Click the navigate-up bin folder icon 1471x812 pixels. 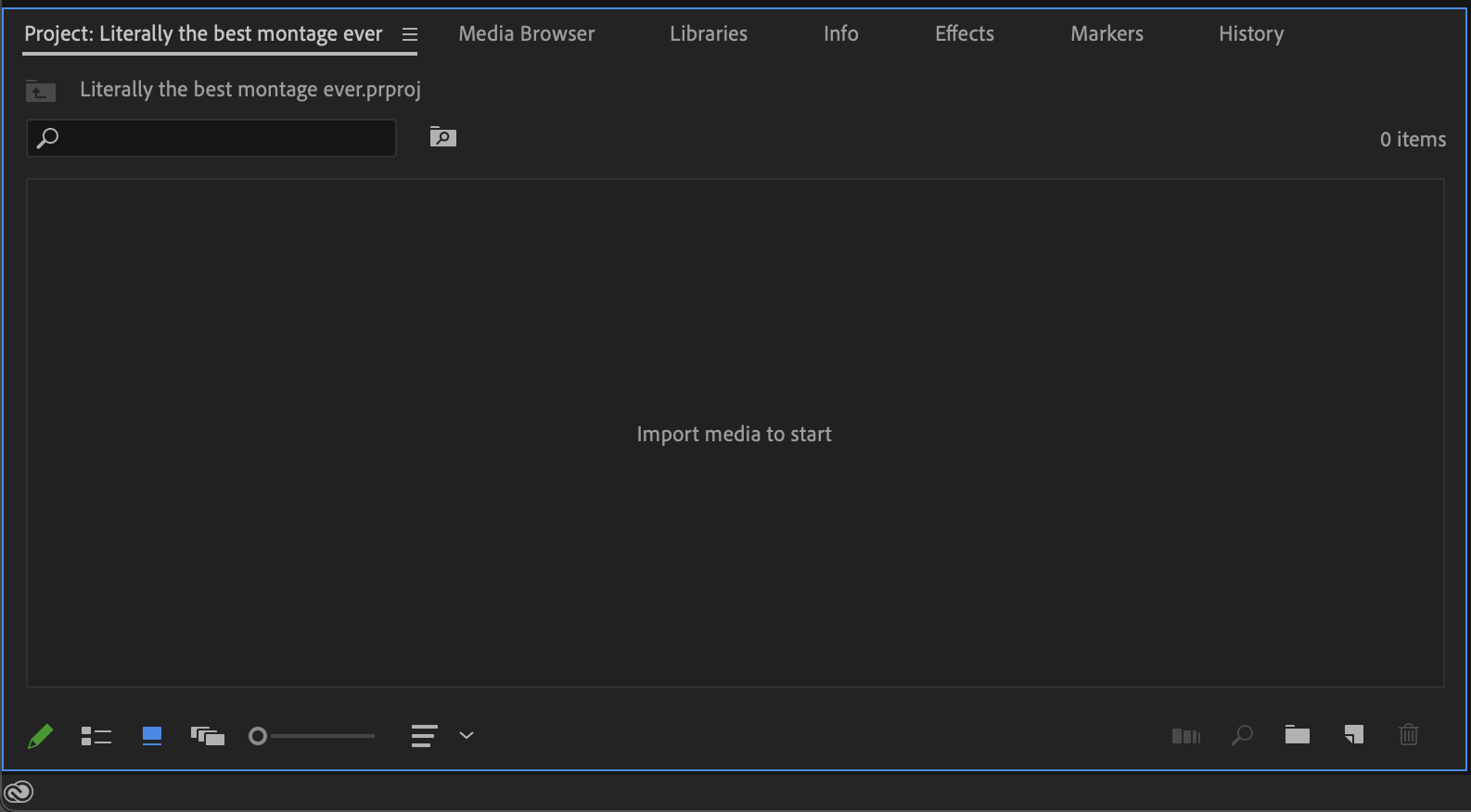point(41,91)
